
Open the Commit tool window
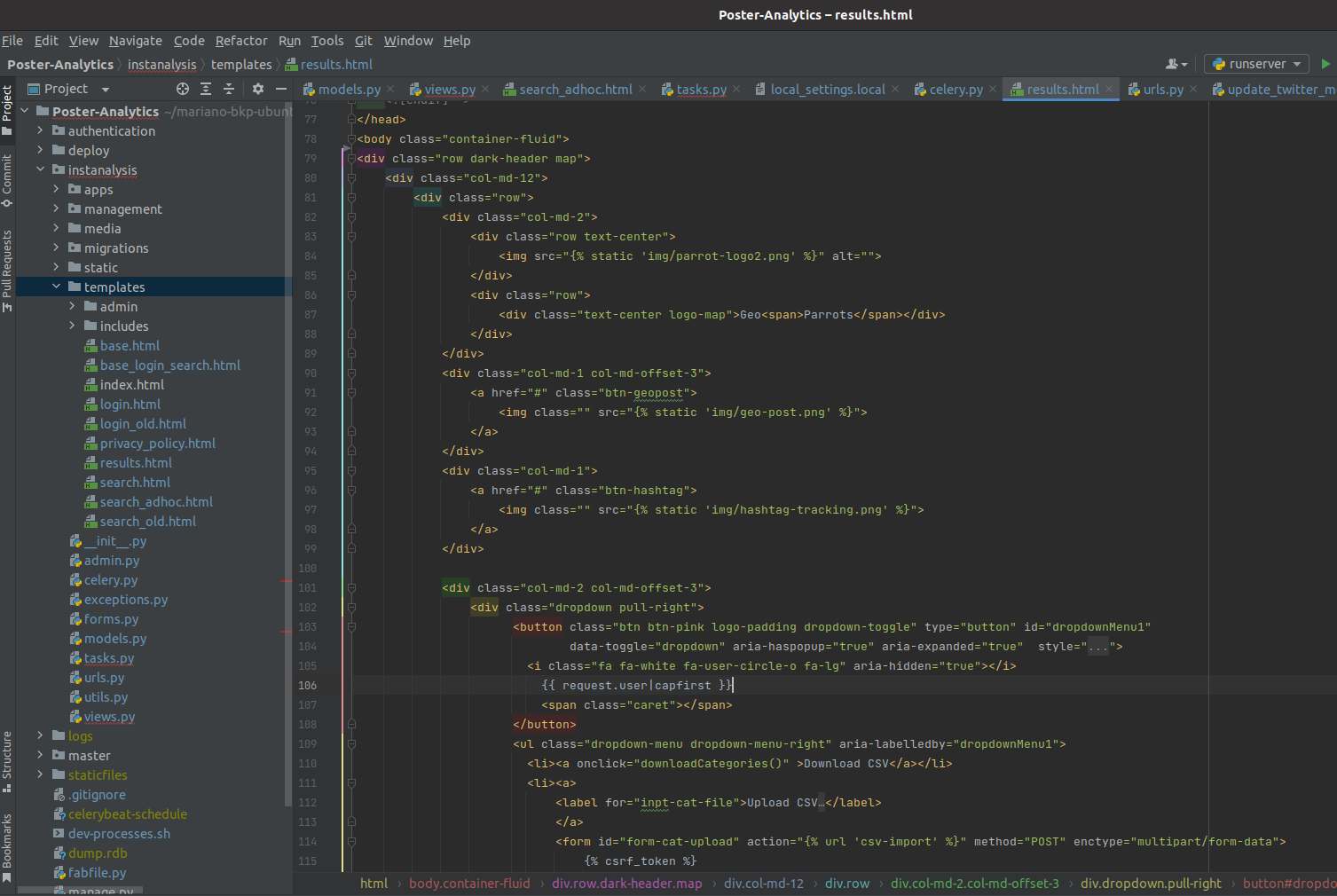click(7, 180)
